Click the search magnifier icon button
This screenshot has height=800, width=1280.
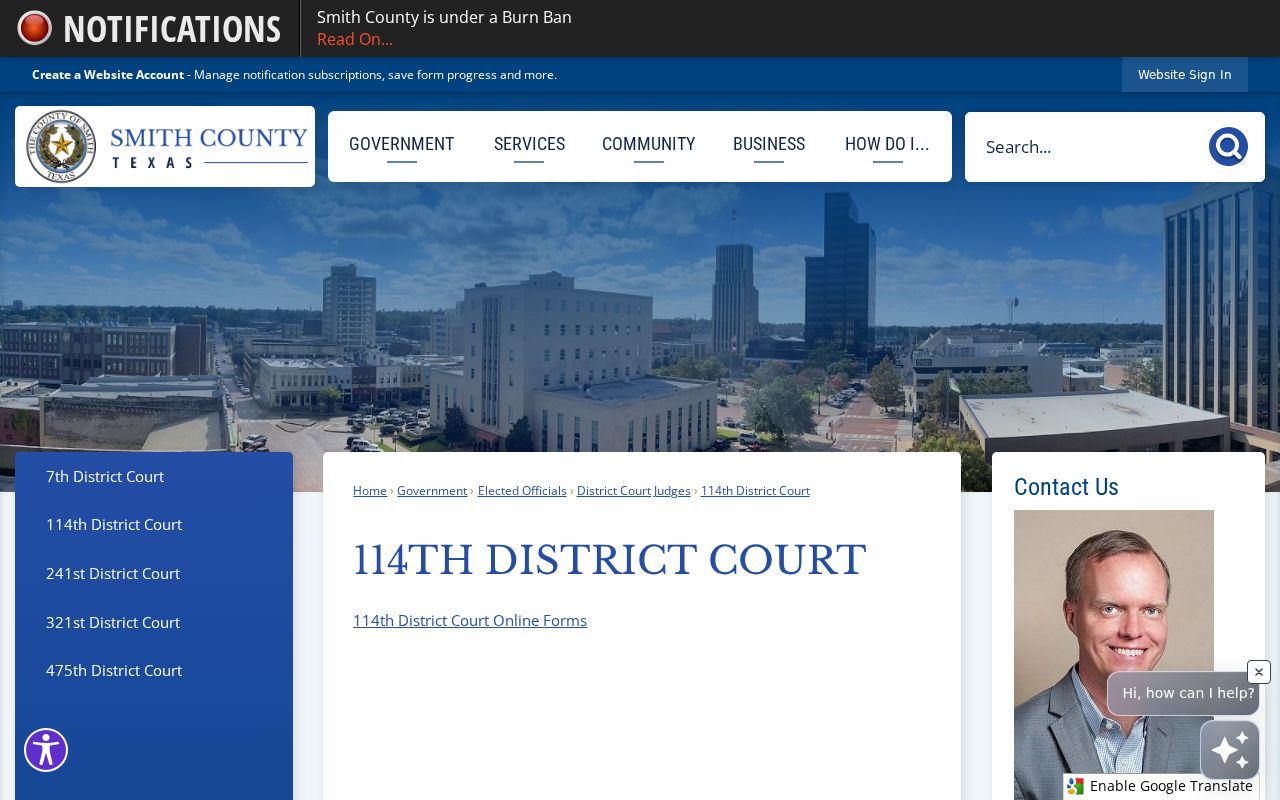1228,147
